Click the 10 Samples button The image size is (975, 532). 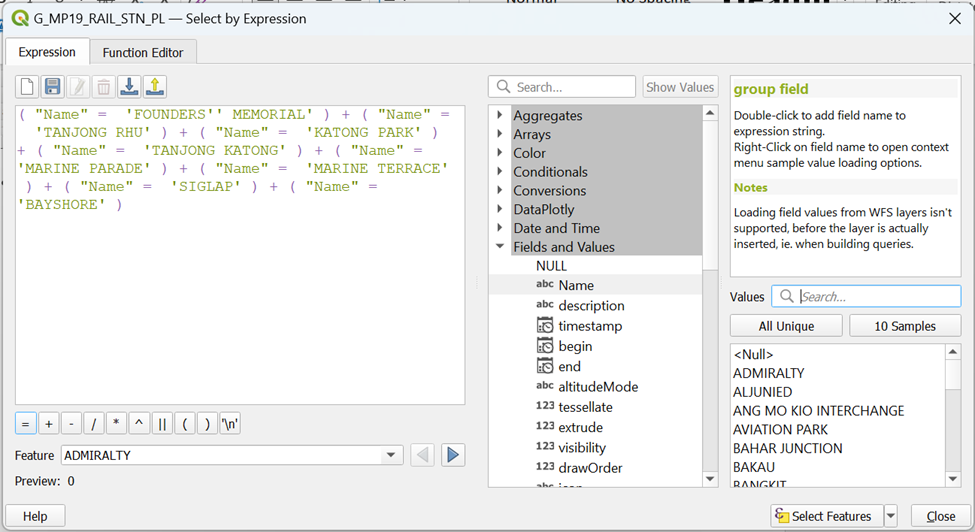coord(905,326)
